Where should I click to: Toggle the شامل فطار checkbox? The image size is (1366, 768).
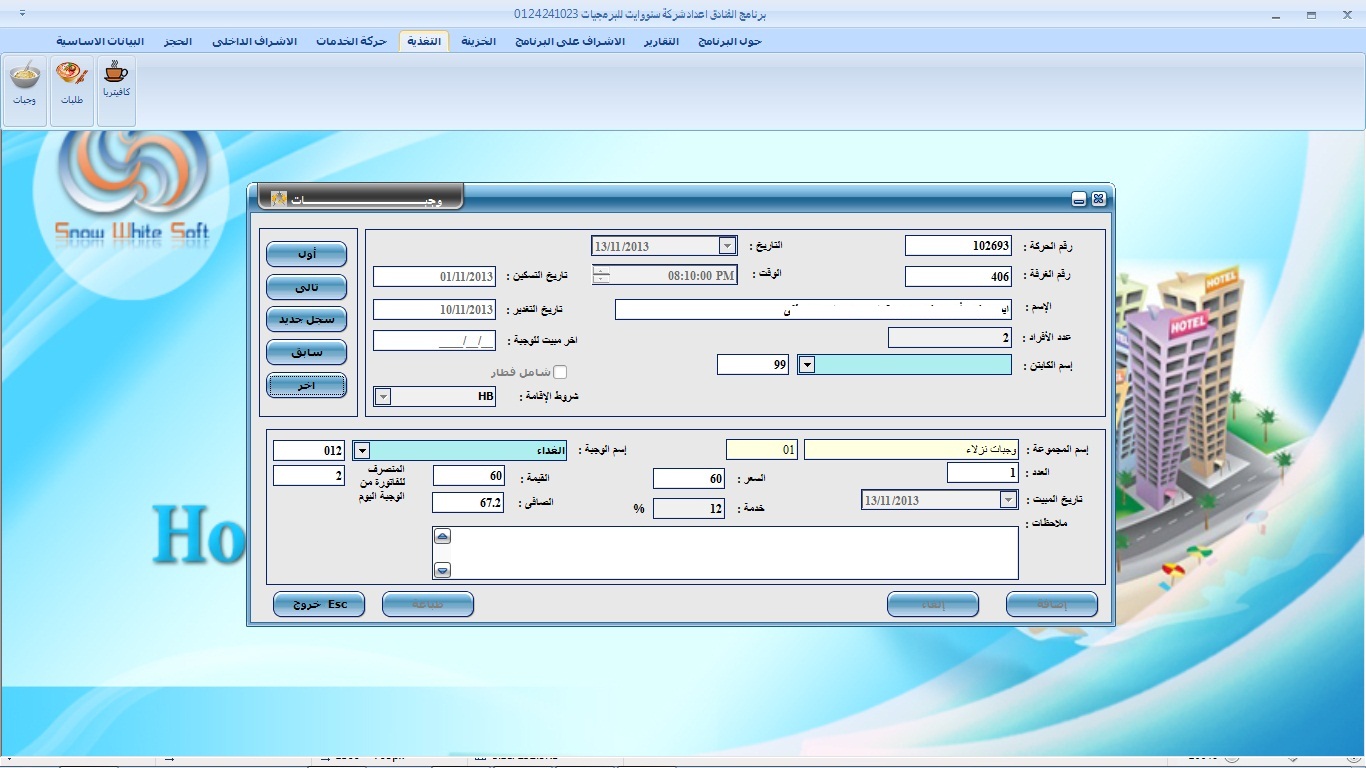(560, 372)
